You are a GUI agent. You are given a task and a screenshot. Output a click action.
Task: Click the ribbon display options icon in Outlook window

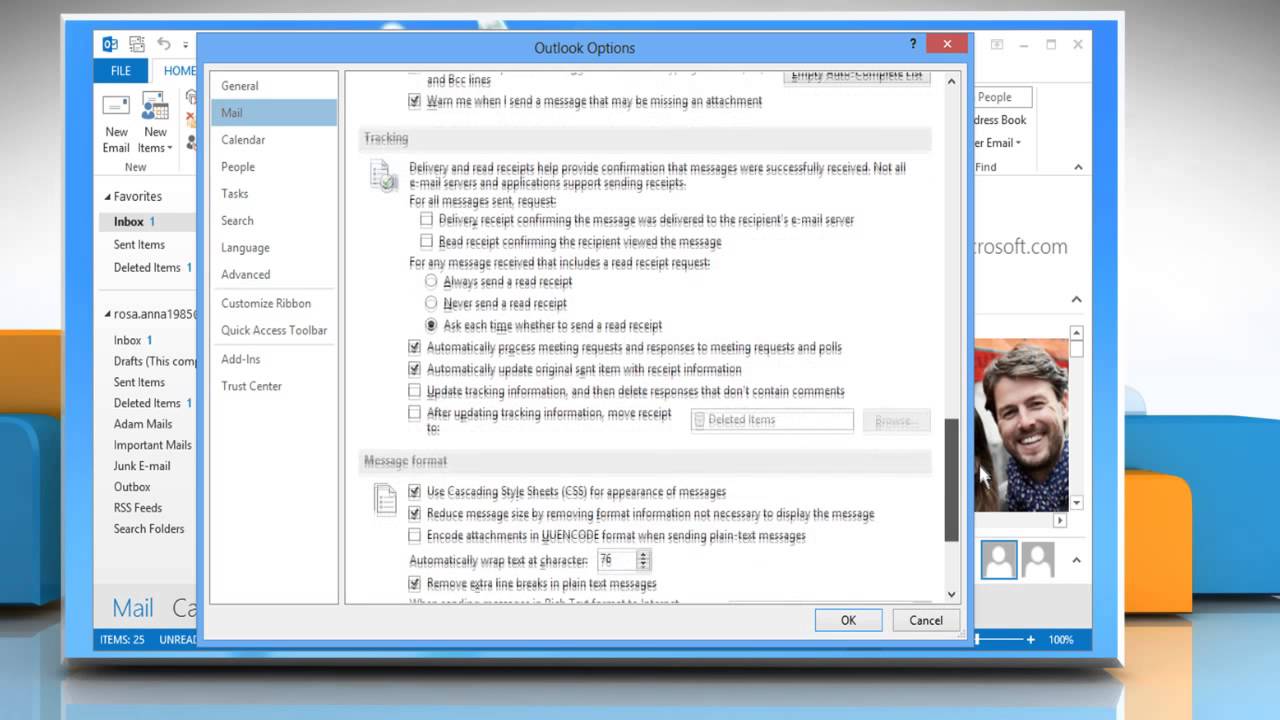(x=996, y=45)
